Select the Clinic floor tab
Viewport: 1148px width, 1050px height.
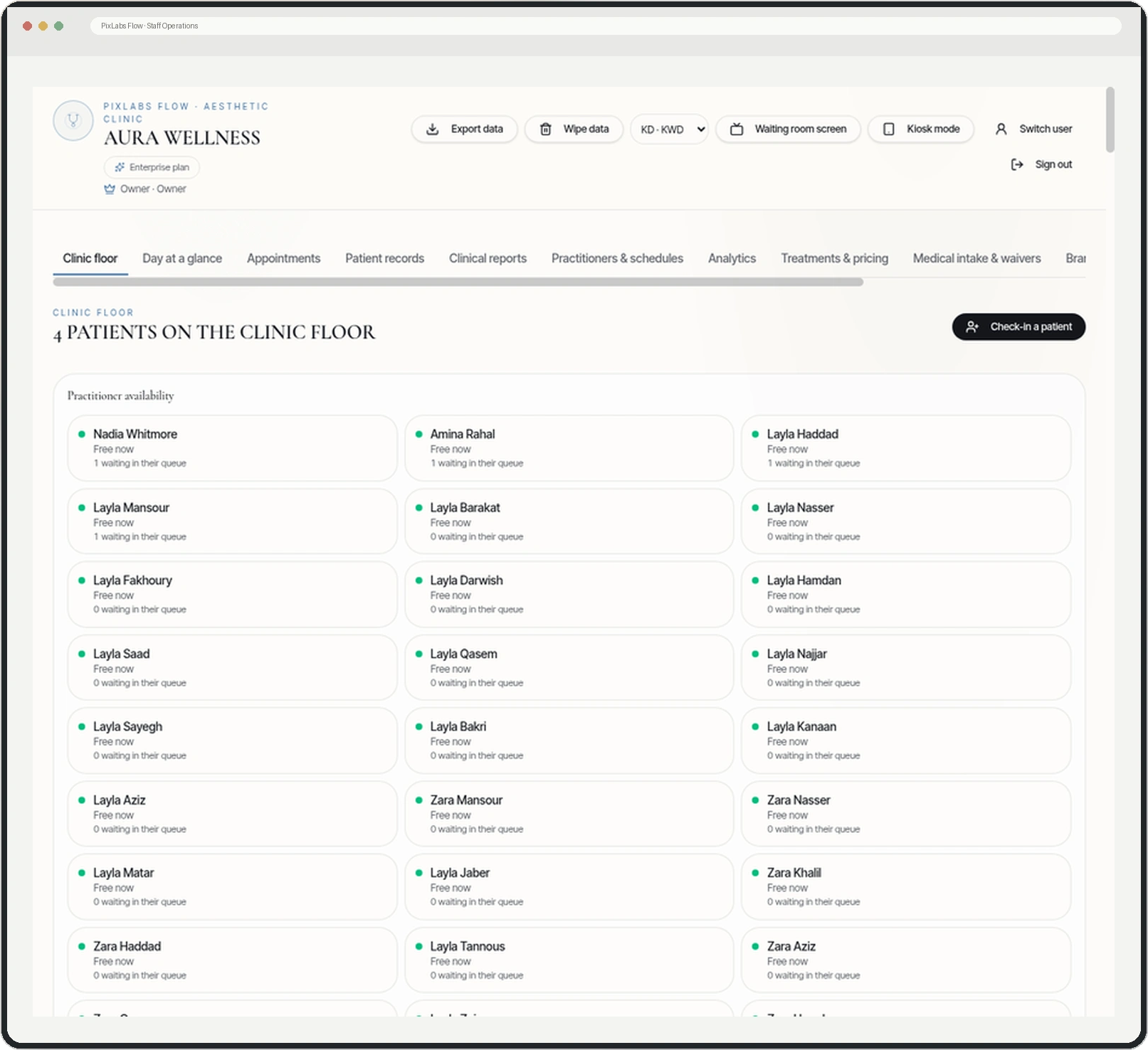(x=90, y=258)
